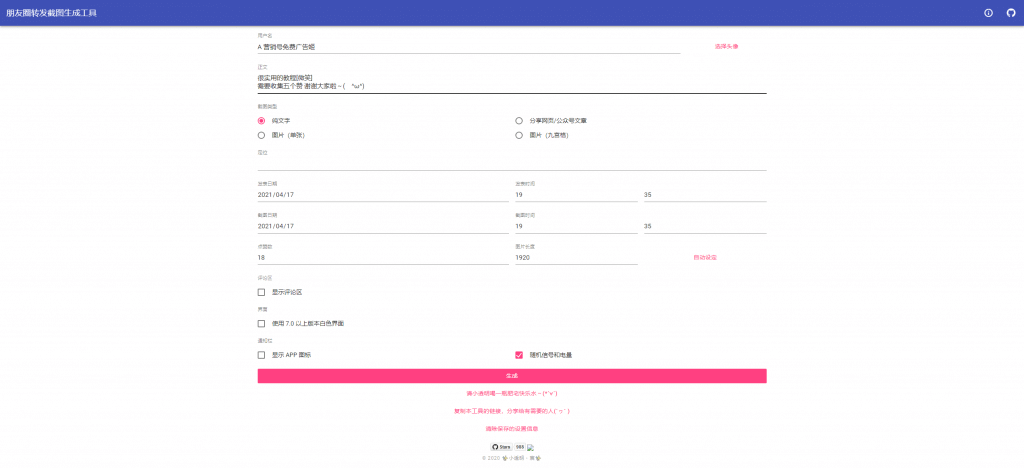Uncheck the 随机信号和电量 checkbox
The image size is (1024, 469).
click(519, 355)
